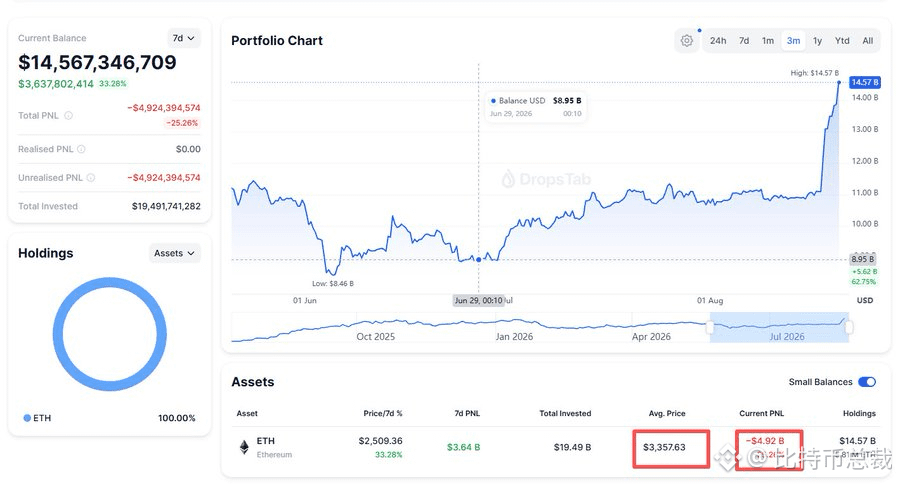Sort by the Current PNL column header
This screenshot has height=484, width=900.
761,413
